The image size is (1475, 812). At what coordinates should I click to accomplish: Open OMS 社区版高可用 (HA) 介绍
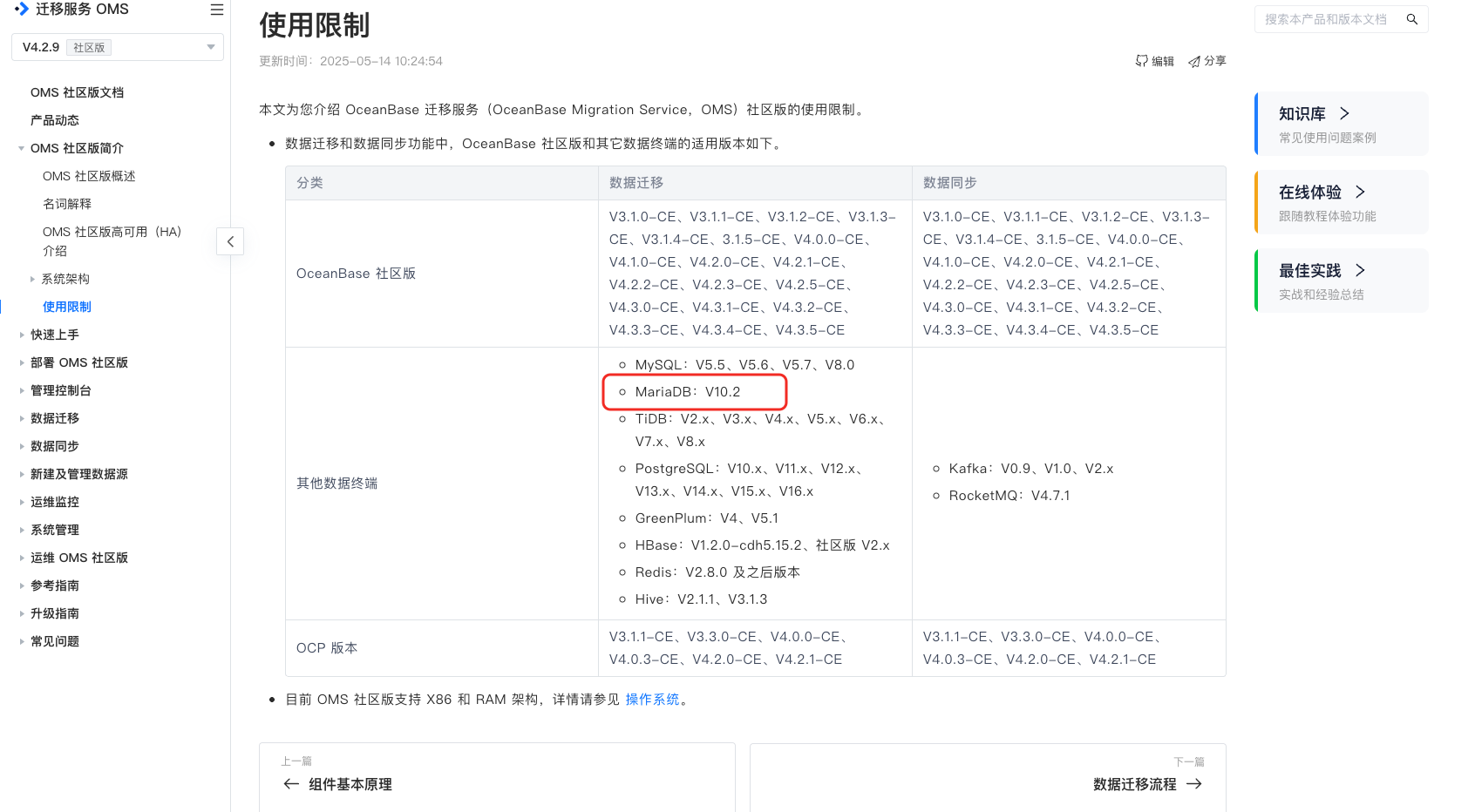[x=112, y=241]
